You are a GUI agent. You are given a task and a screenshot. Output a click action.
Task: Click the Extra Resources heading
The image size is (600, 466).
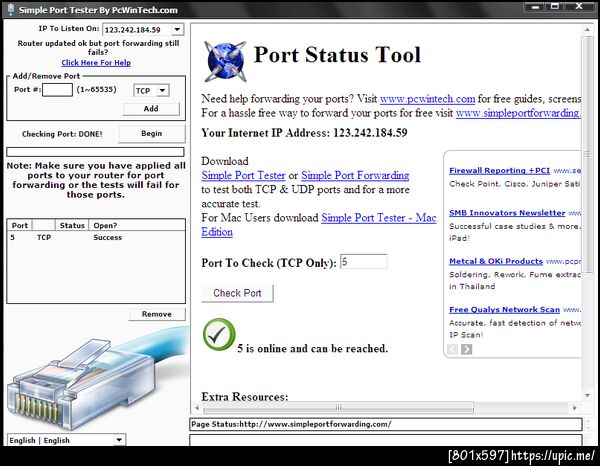tap(245, 396)
